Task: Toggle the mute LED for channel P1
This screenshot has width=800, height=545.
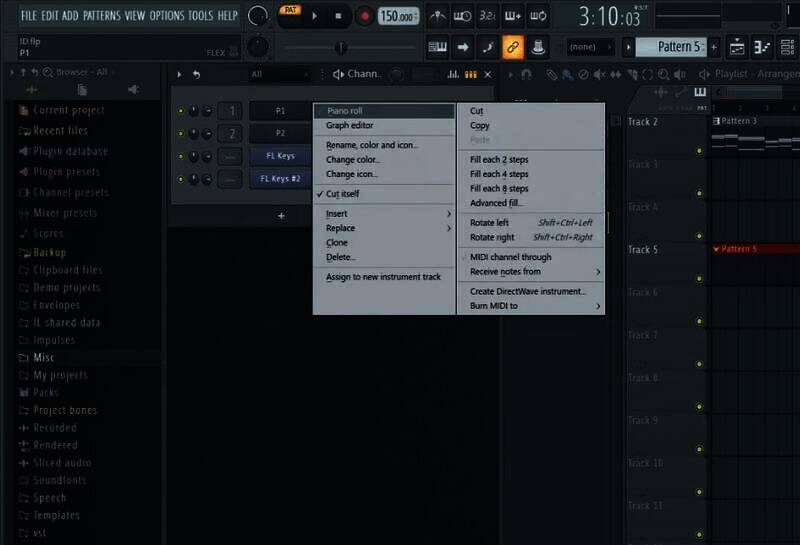Action: [181, 111]
